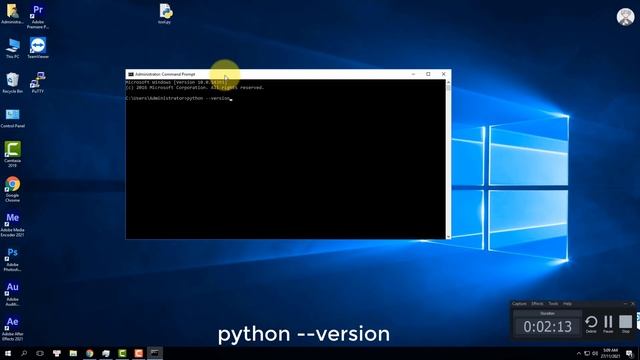Click the recorder duration 0:02:13 display
The width and height of the screenshot is (640, 360).
[x=547, y=327]
